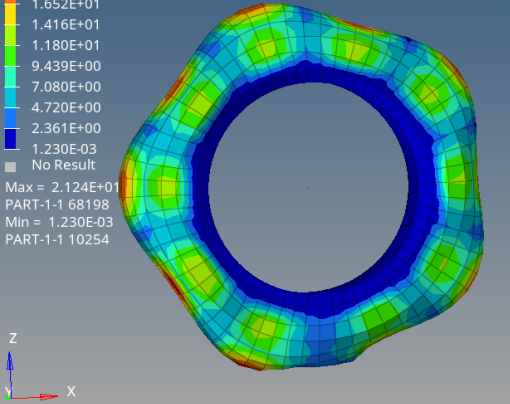Select the 1.180E+01 legend value
510x404 pixels.
(66, 45)
